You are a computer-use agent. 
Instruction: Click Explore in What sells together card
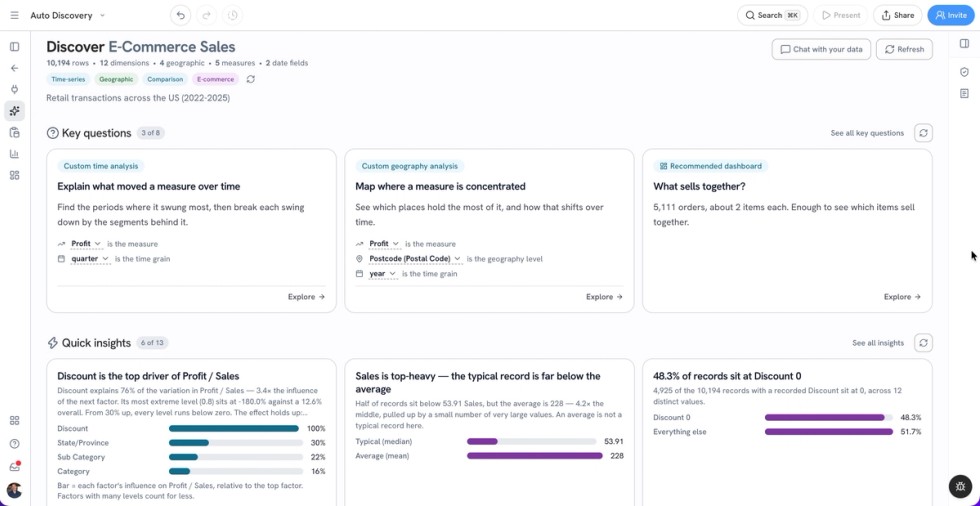[x=902, y=297]
